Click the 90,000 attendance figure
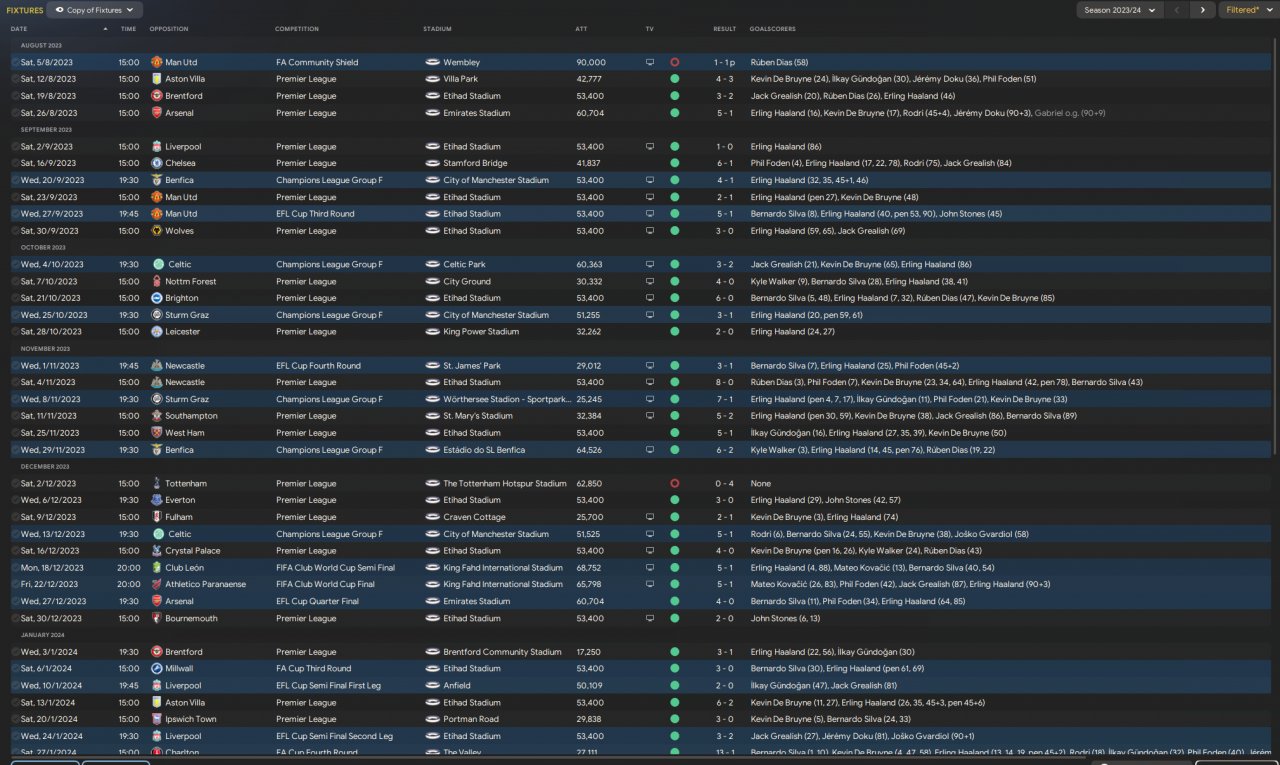 pos(591,62)
